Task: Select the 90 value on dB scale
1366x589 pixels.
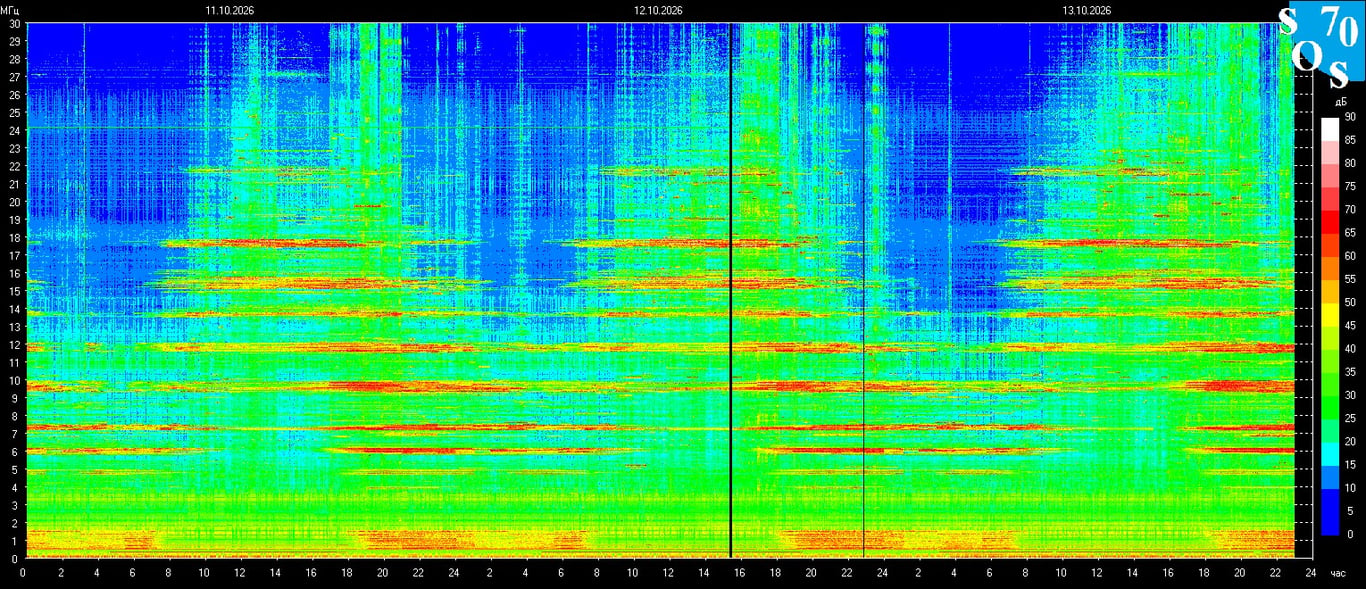Action: coord(1349,117)
